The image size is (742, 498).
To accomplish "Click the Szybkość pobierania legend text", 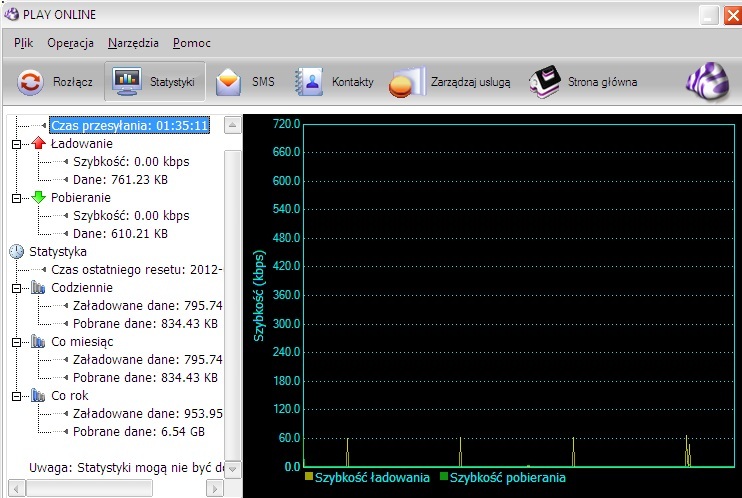I will pos(507,477).
